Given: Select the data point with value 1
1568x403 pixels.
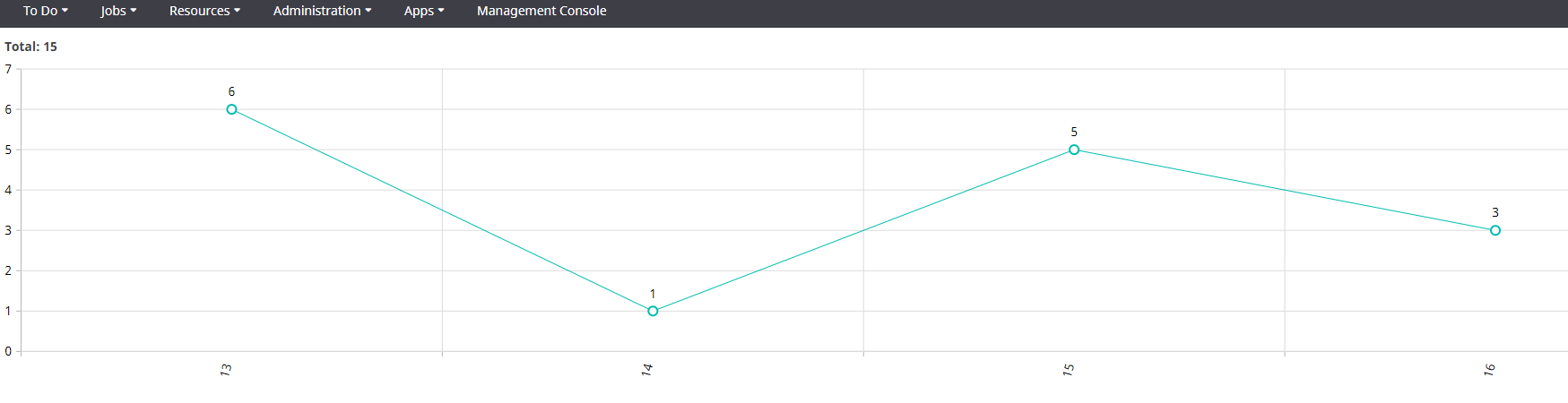Looking at the screenshot, I should coord(653,311).
